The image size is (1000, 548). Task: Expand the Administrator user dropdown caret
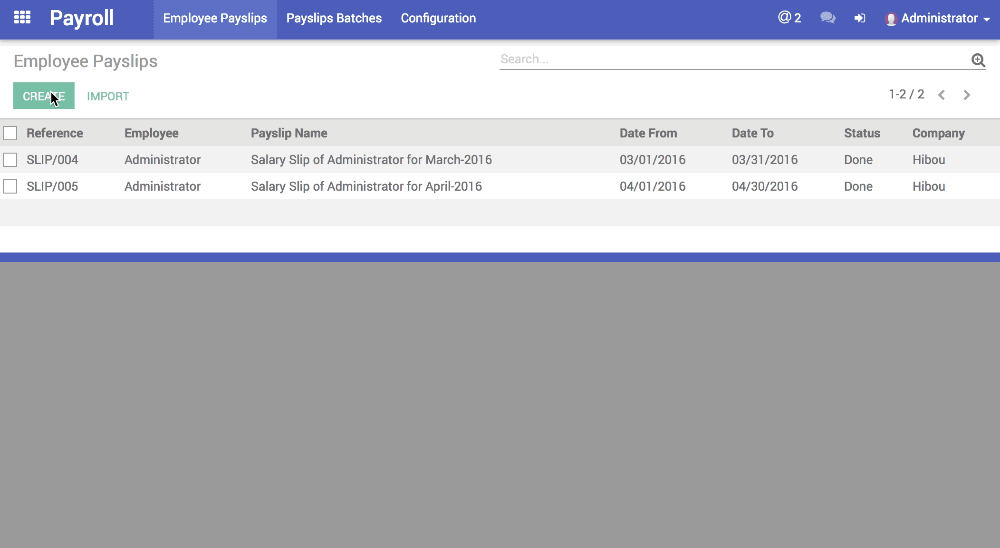(x=987, y=20)
